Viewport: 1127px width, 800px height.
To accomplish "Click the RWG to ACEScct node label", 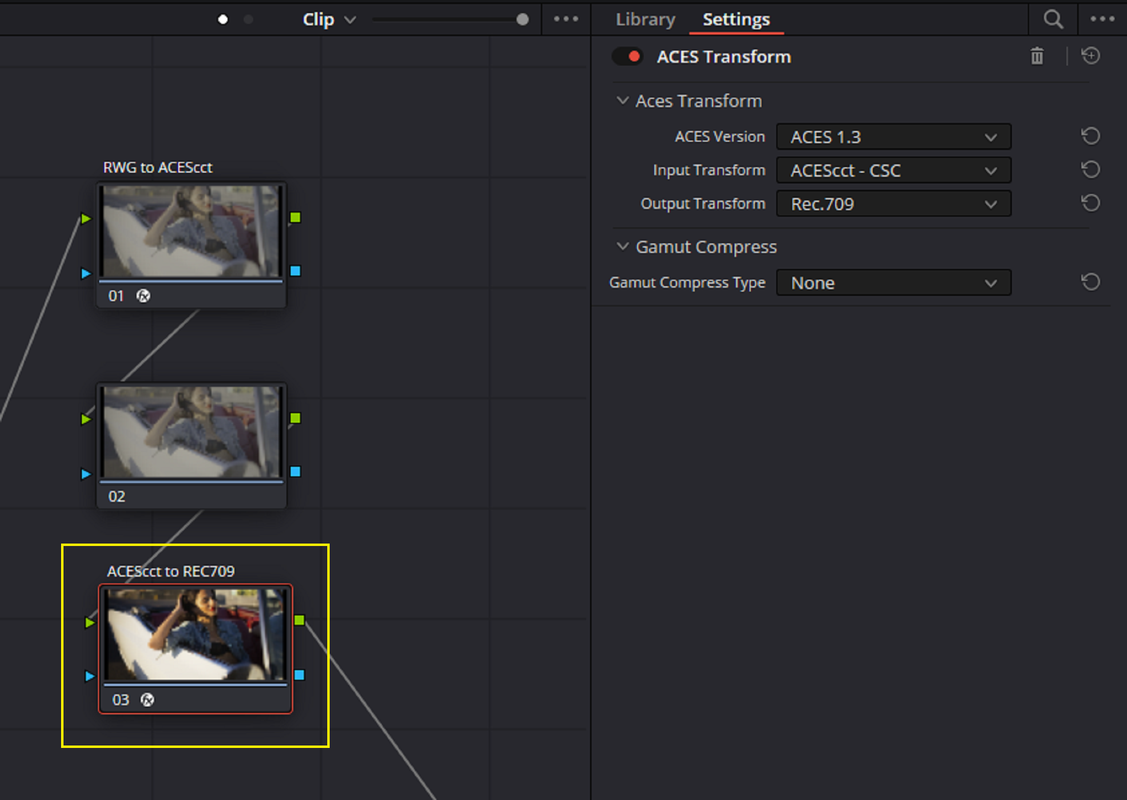I will pos(157,167).
